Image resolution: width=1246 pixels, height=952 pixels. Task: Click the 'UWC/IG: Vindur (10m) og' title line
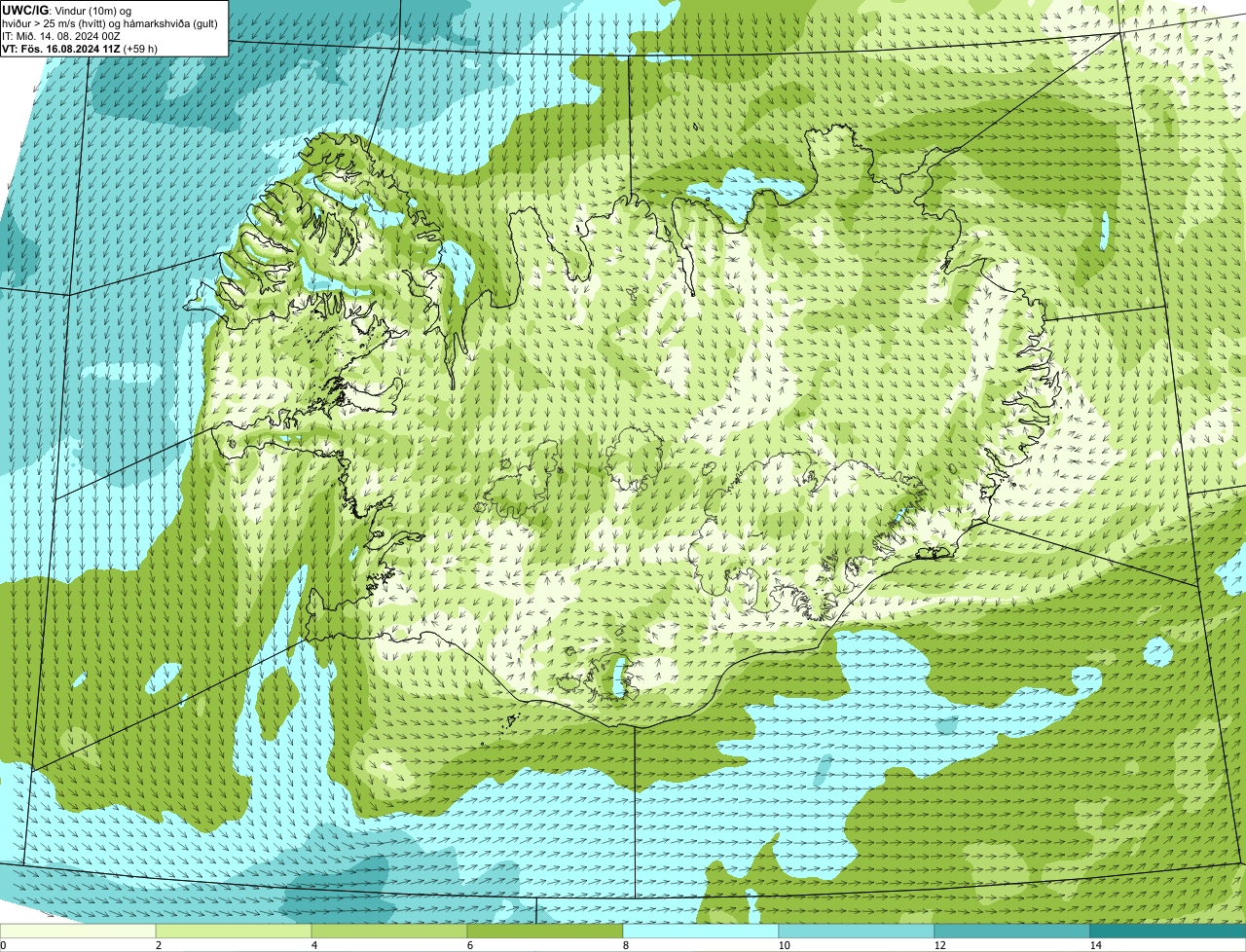click(66, 10)
